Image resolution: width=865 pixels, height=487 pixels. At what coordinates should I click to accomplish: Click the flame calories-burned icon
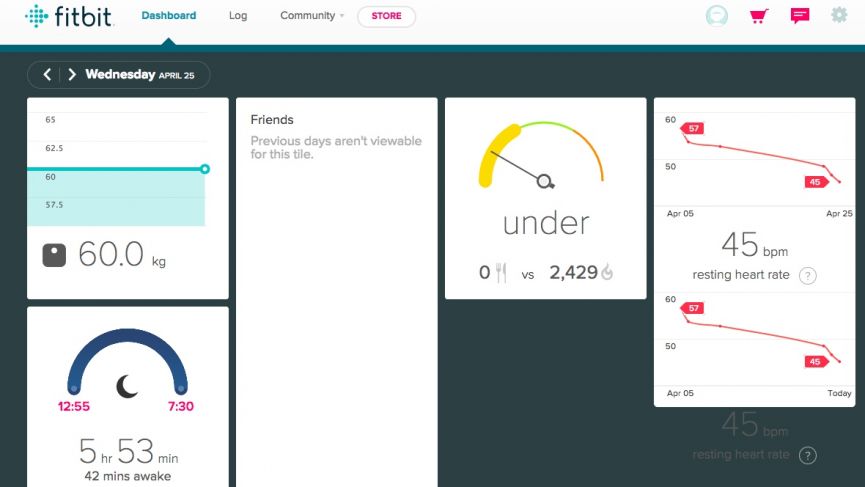pos(606,272)
